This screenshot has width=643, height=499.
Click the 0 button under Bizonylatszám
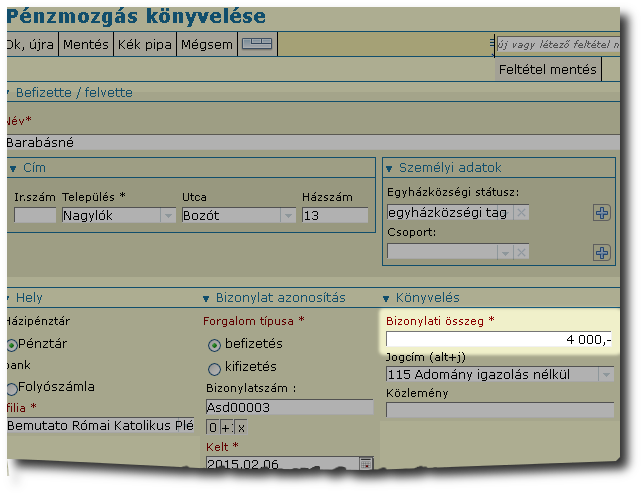click(212, 427)
